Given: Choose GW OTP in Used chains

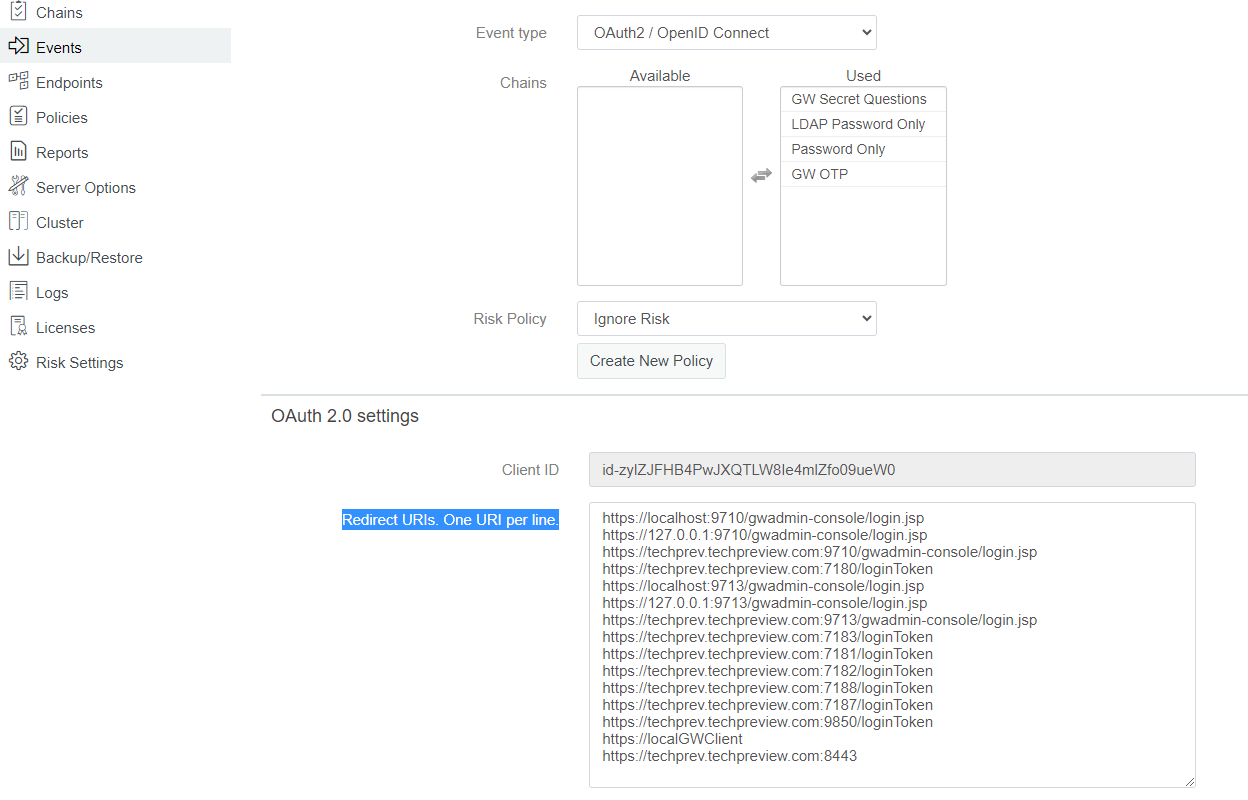Looking at the screenshot, I should point(820,174).
